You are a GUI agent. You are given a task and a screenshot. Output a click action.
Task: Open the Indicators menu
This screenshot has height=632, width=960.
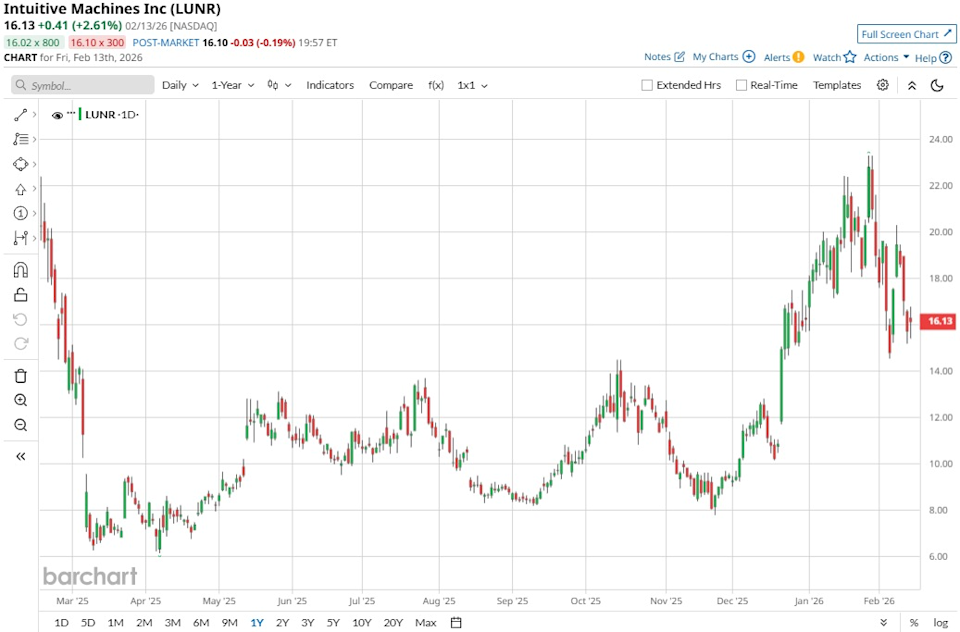(x=330, y=85)
